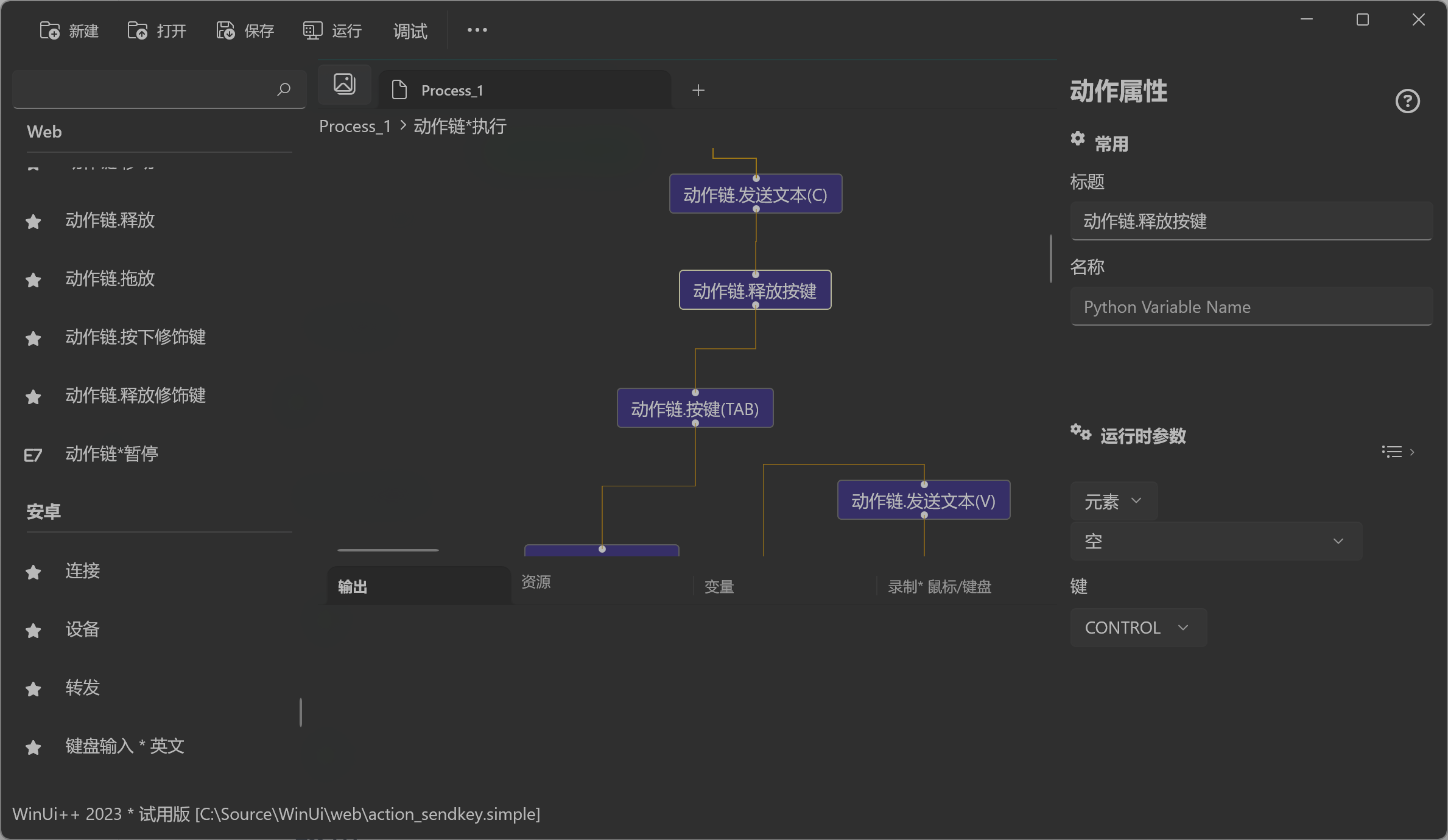
Task: Click the 调试 (Debug) toolbar icon
Action: click(x=409, y=31)
